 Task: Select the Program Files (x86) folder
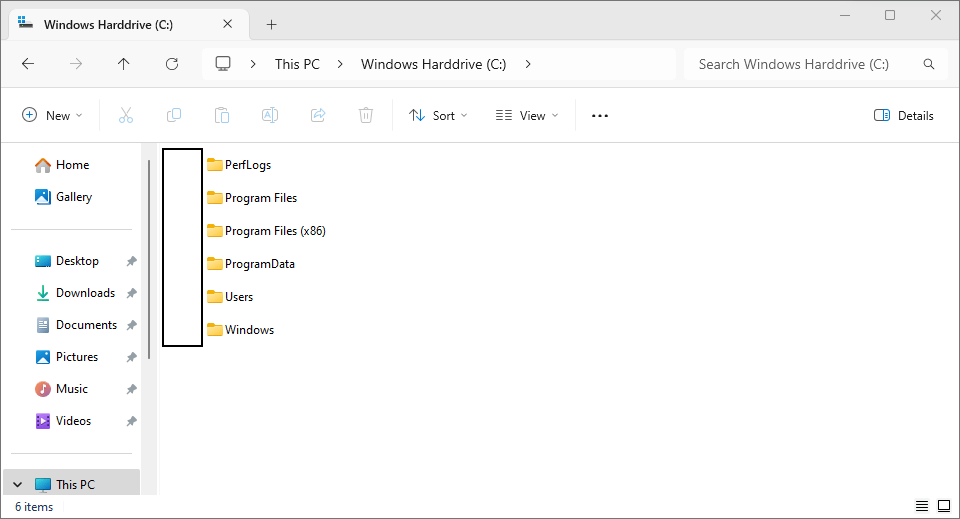click(266, 231)
